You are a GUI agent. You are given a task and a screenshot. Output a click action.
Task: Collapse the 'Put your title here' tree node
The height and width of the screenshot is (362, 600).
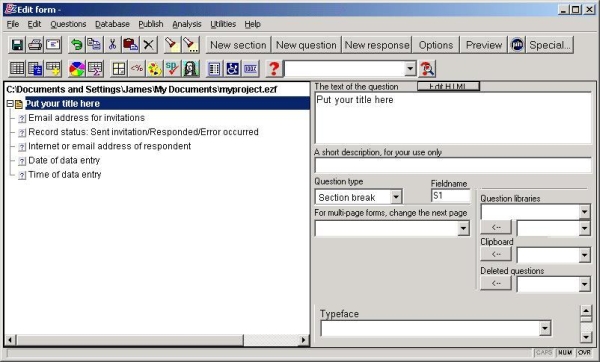(x=10, y=104)
